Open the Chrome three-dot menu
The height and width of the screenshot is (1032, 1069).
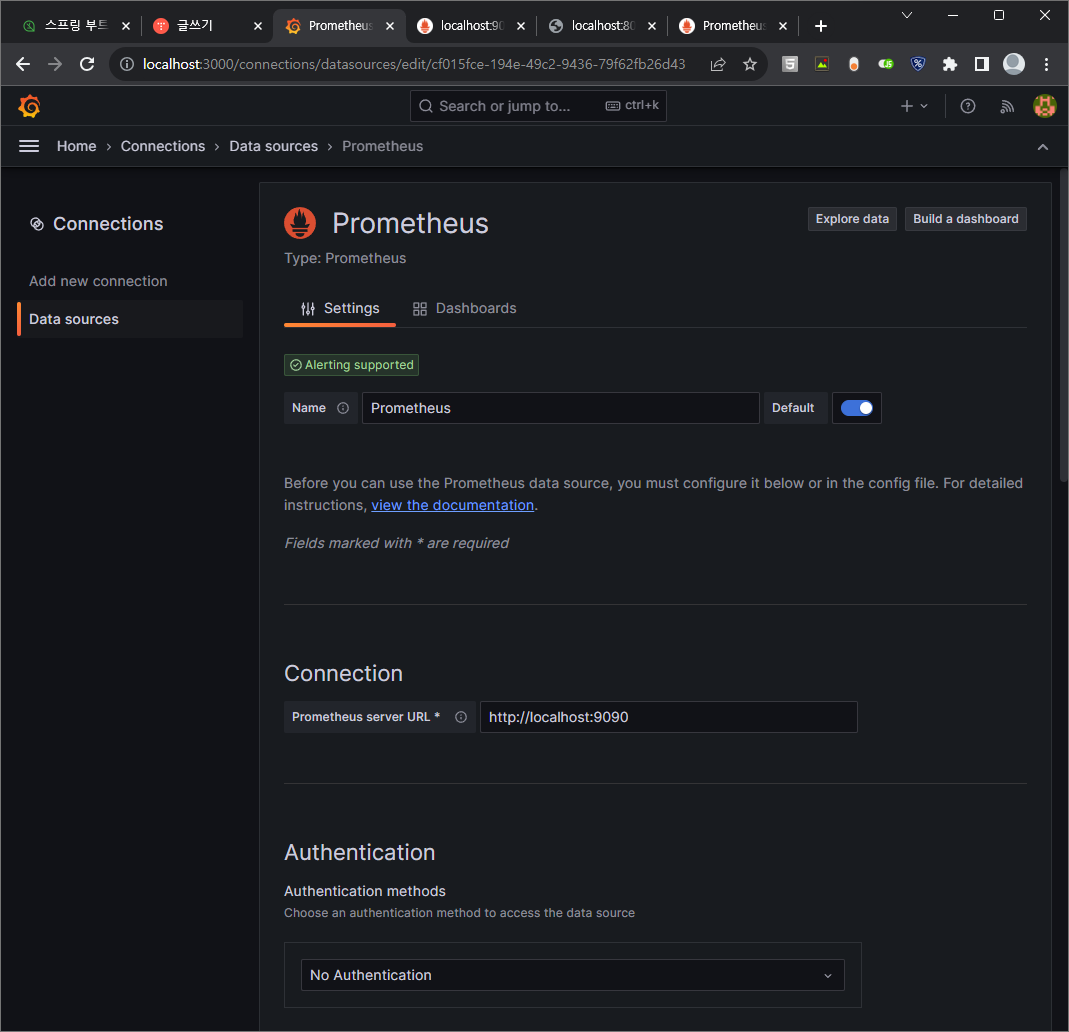1047,64
